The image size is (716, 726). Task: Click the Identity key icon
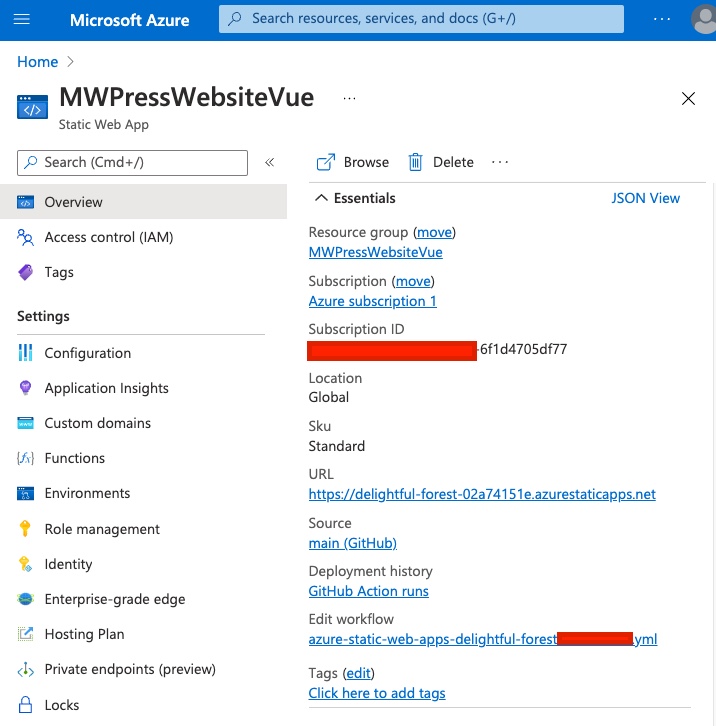point(25,564)
